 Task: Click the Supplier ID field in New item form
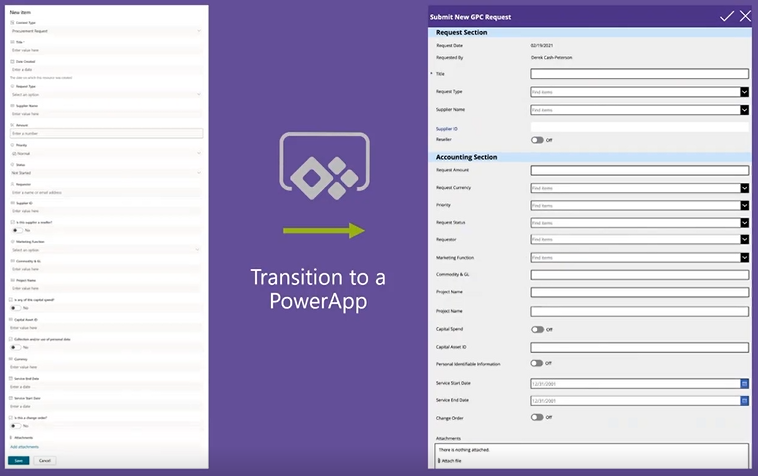coord(106,211)
